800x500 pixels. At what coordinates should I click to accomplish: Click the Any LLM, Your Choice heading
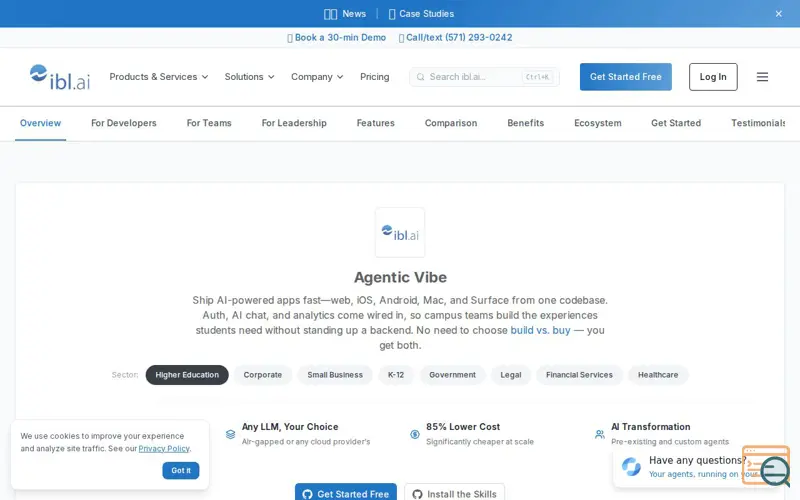[x=290, y=427]
